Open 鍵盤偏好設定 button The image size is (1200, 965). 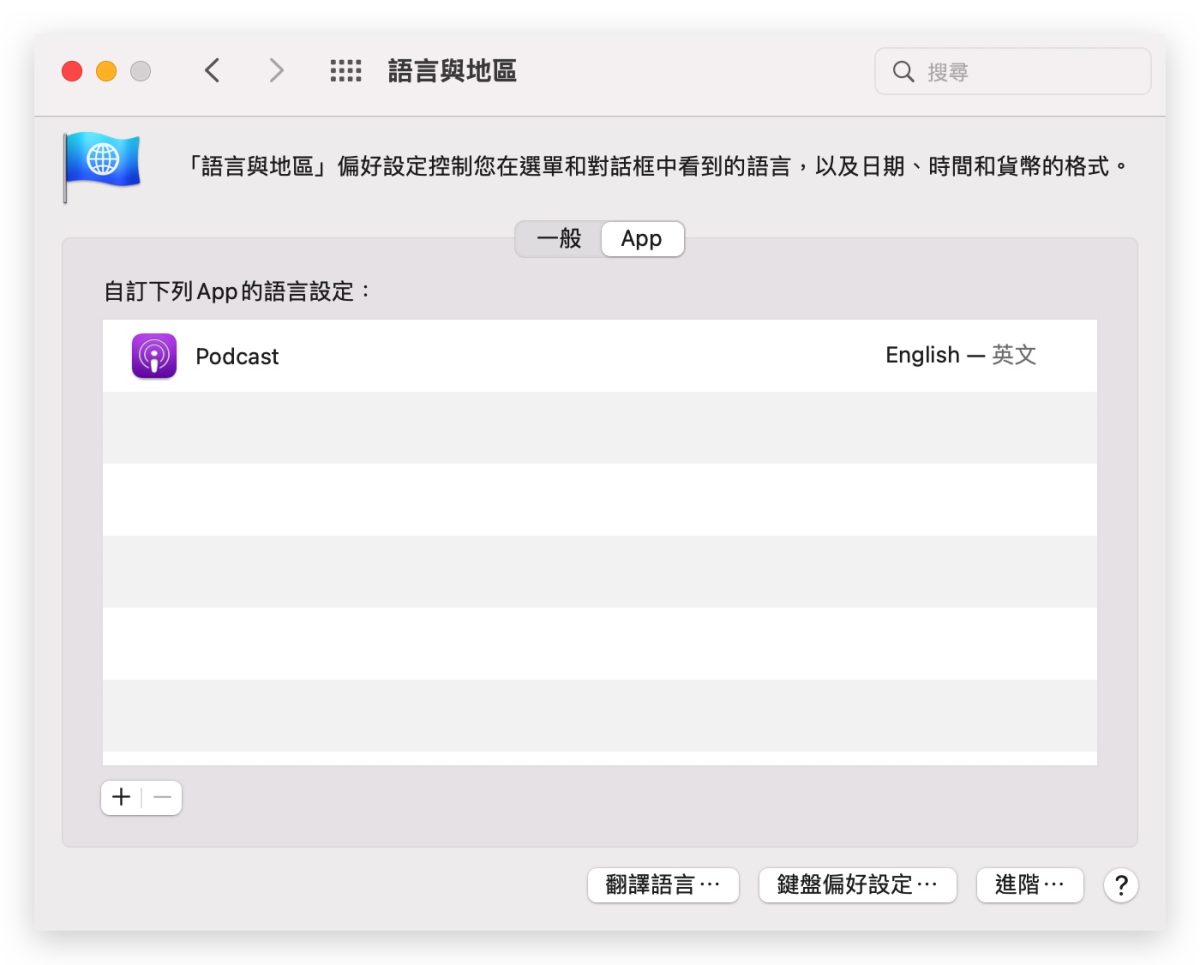(x=858, y=885)
